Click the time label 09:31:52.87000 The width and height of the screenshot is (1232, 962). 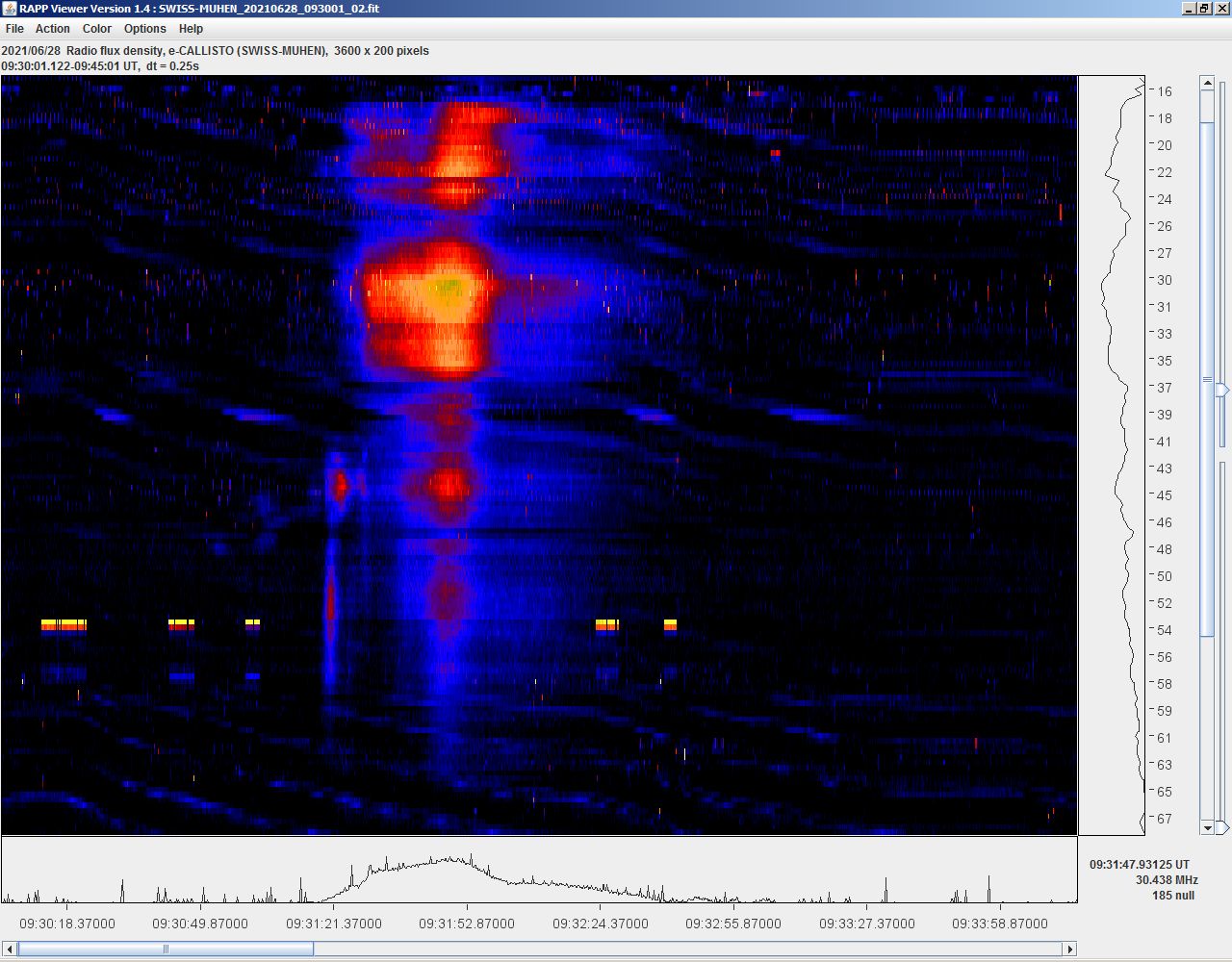click(467, 924)
